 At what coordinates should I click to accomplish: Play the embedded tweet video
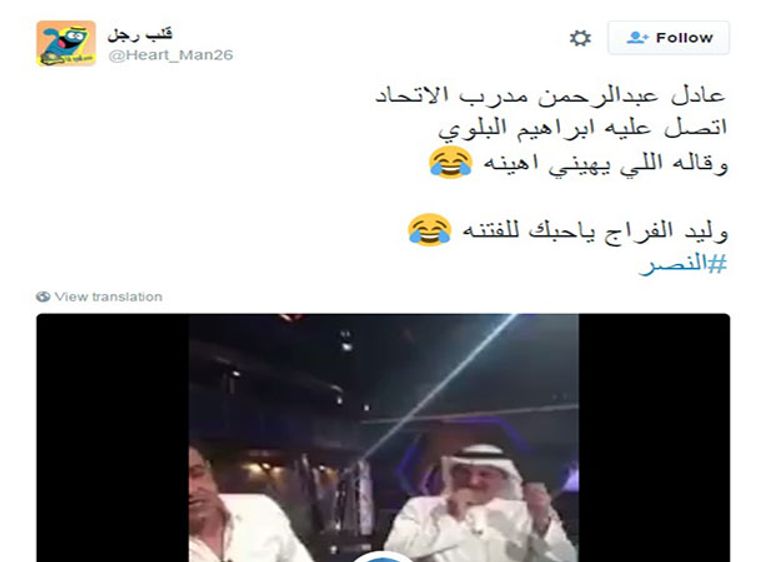point(383,558)
